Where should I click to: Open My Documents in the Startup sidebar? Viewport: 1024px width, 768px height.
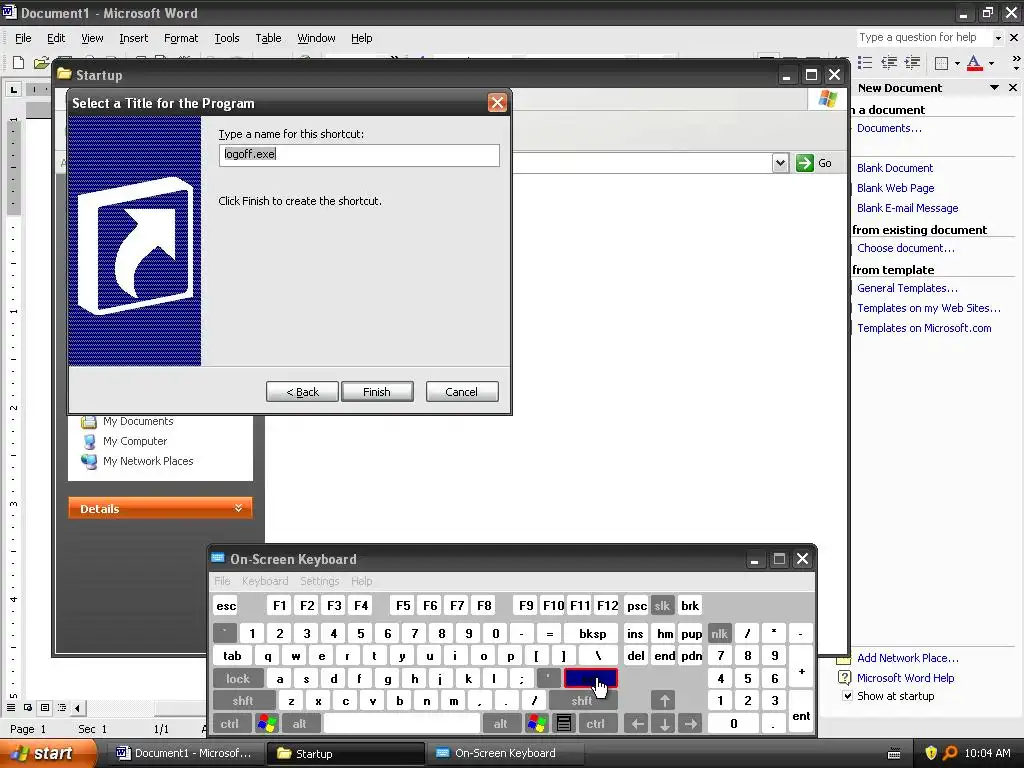click(x=138, y=421)
